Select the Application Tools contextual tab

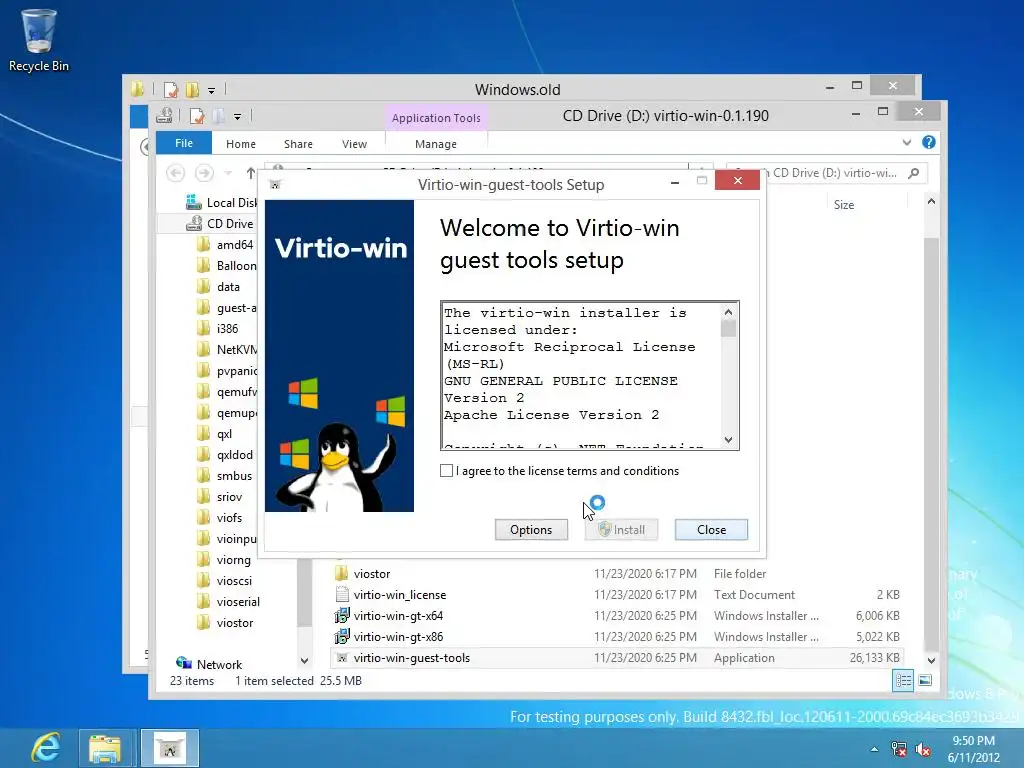point(436,118)
